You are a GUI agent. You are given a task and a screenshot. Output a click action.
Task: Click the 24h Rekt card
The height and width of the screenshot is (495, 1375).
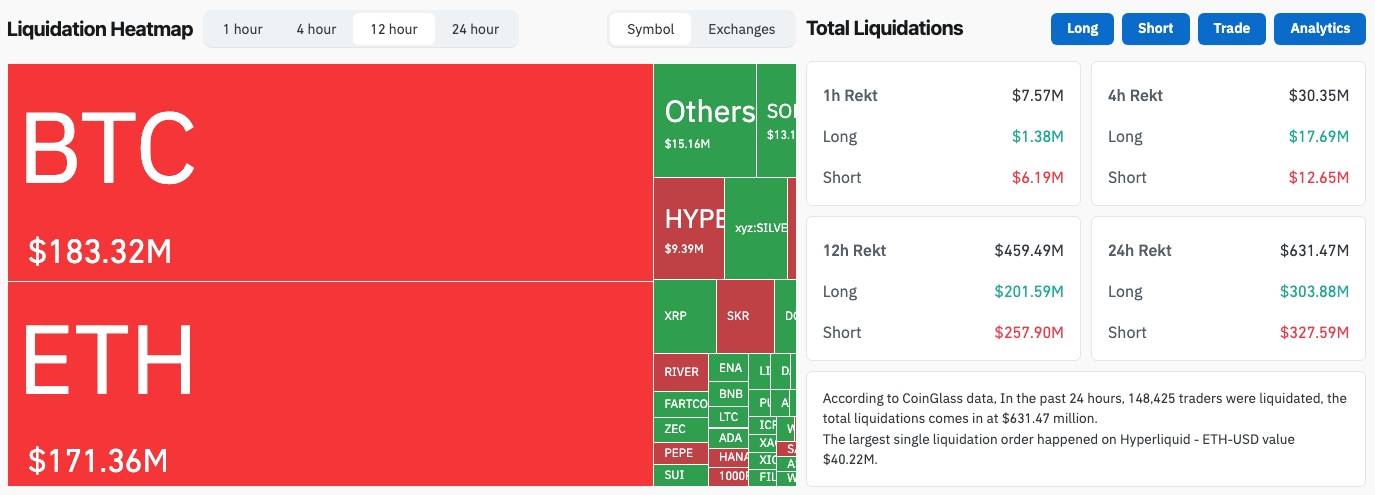pos(1228,290)
